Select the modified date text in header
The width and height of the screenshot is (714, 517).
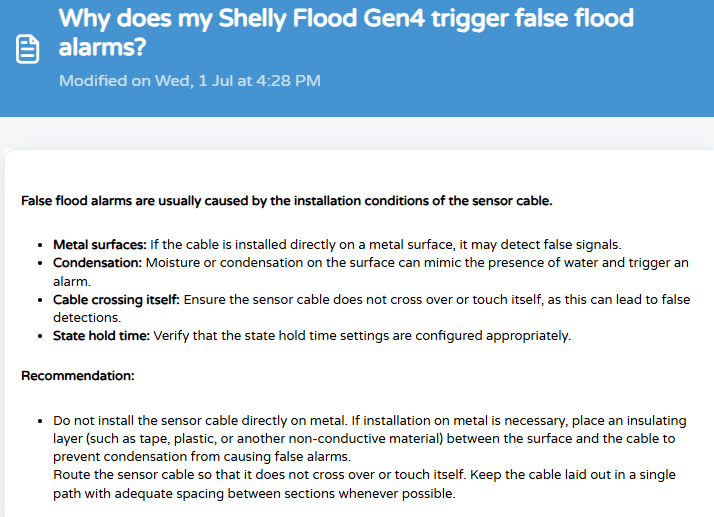click(189, 81)
